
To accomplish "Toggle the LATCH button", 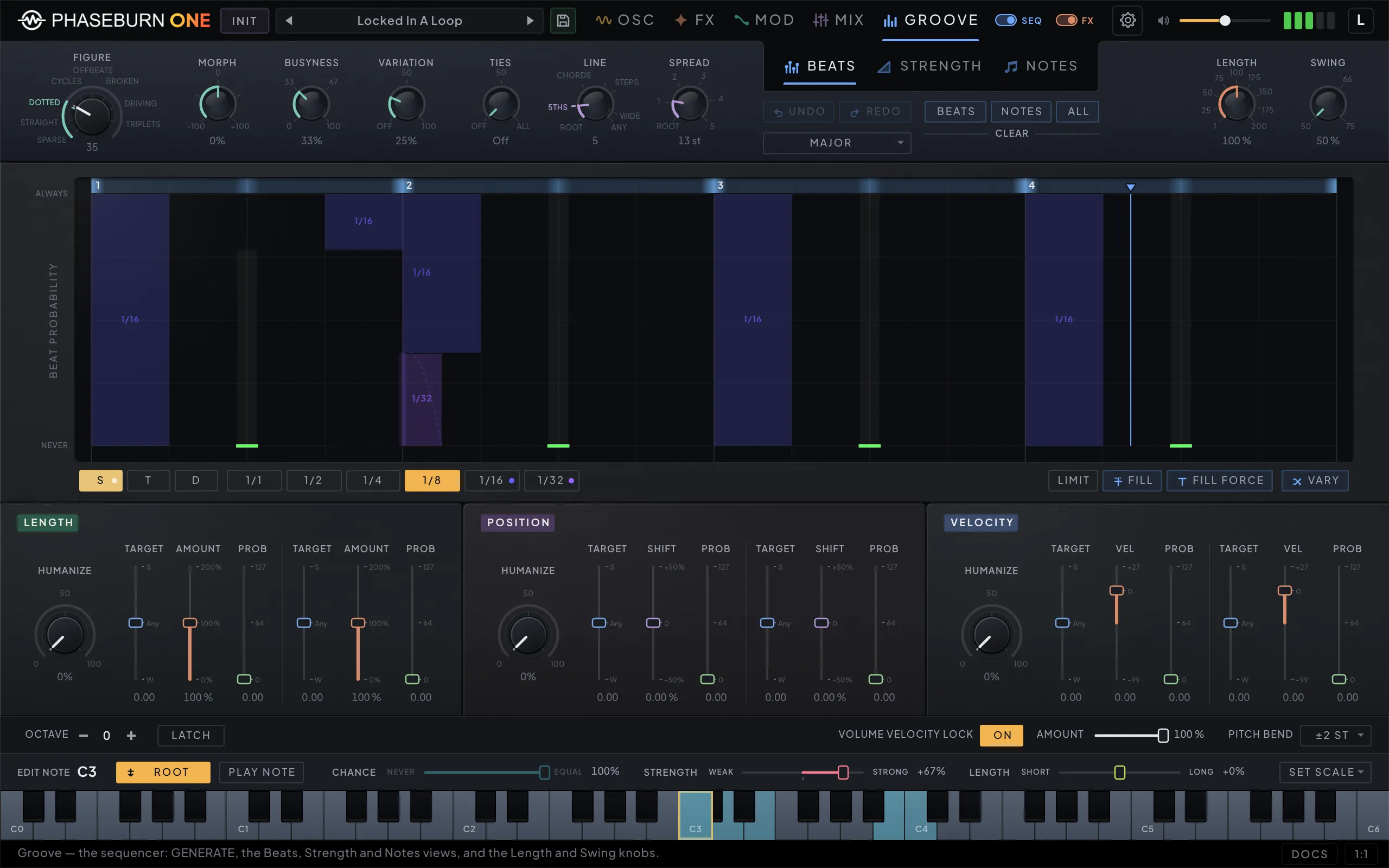I will tap(190, 736).
